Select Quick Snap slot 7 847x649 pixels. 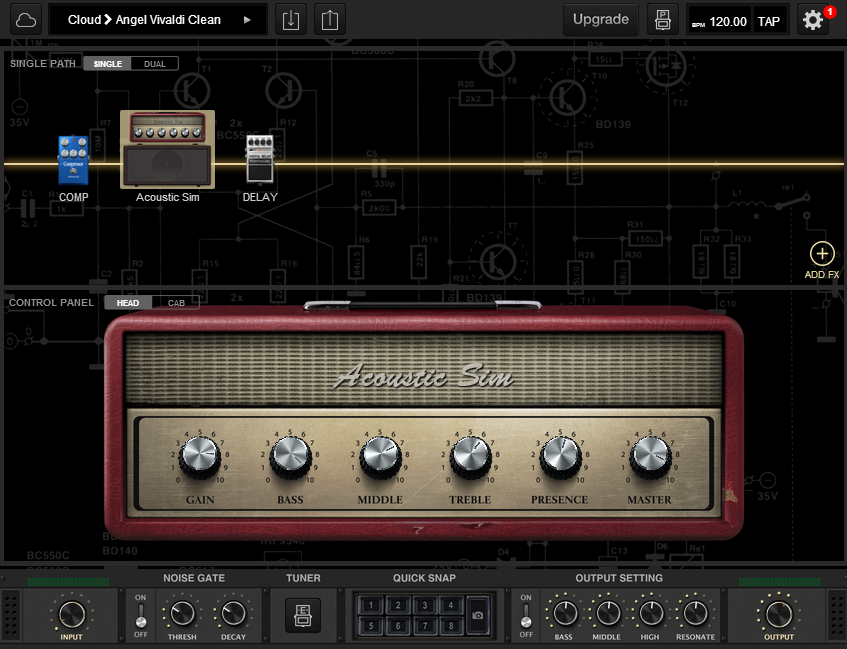[x=425, y=626]
